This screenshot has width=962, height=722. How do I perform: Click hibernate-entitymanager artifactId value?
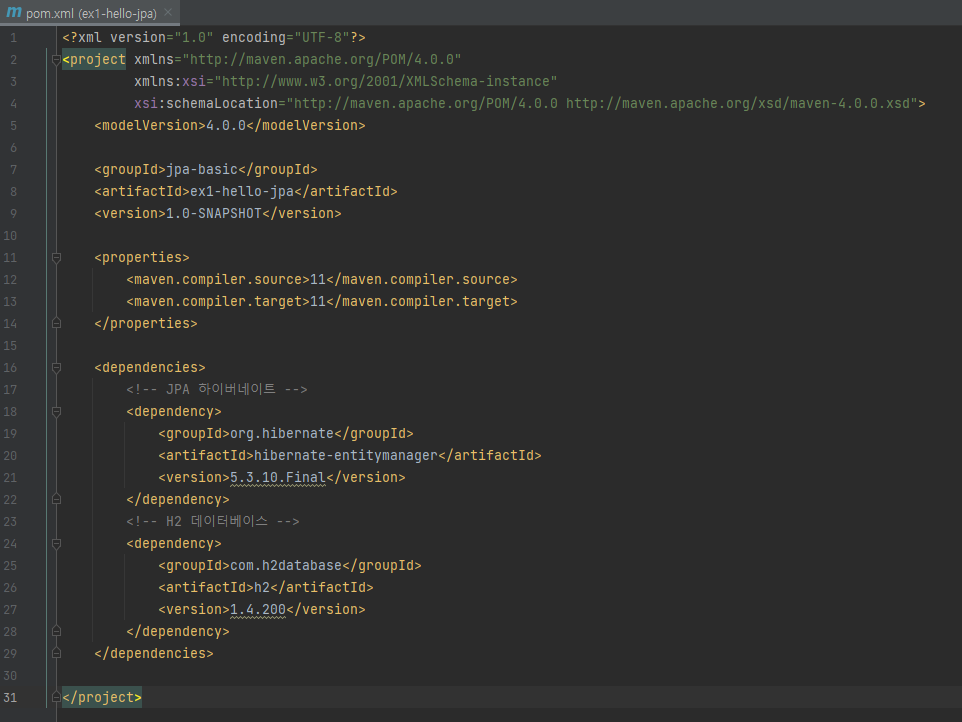[345, 456]
